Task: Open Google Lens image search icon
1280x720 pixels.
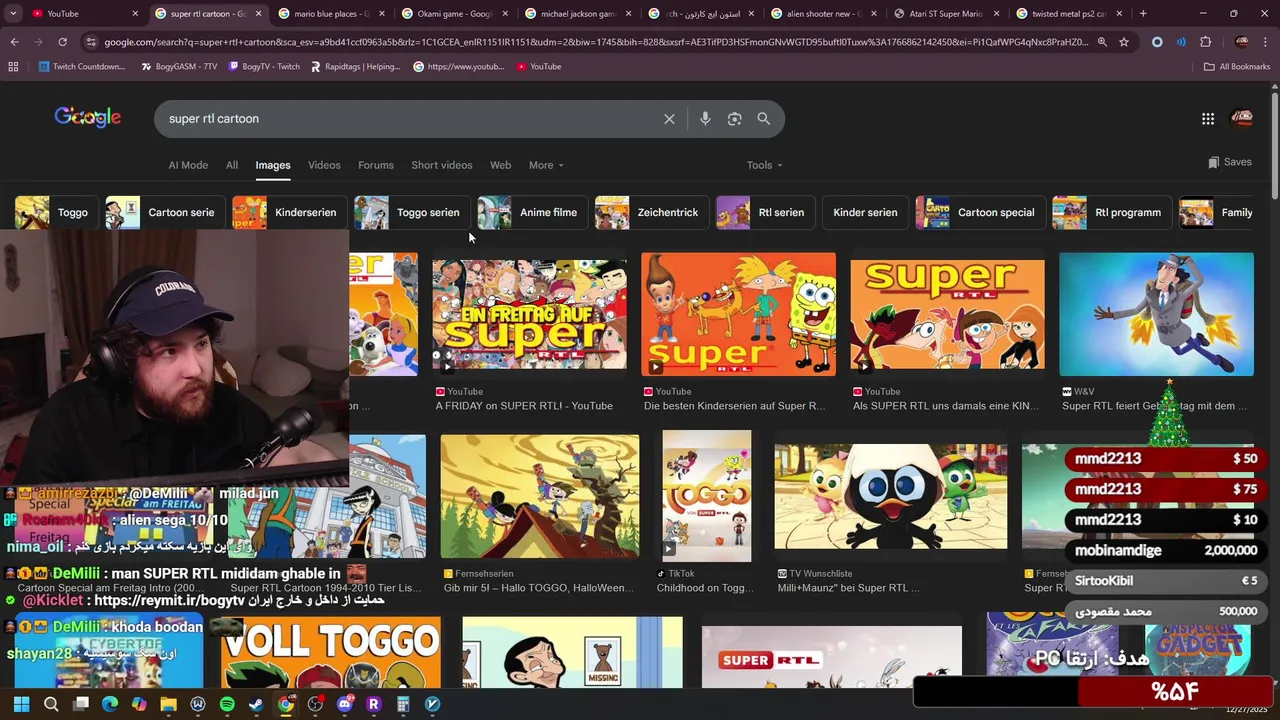Action: (735, 119)
